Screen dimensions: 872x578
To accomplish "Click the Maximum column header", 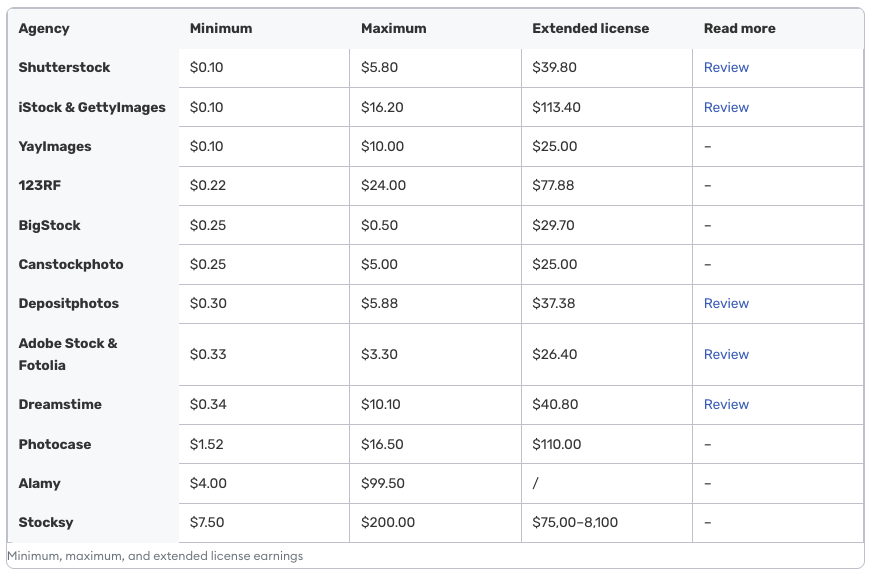I will [394, 28].
